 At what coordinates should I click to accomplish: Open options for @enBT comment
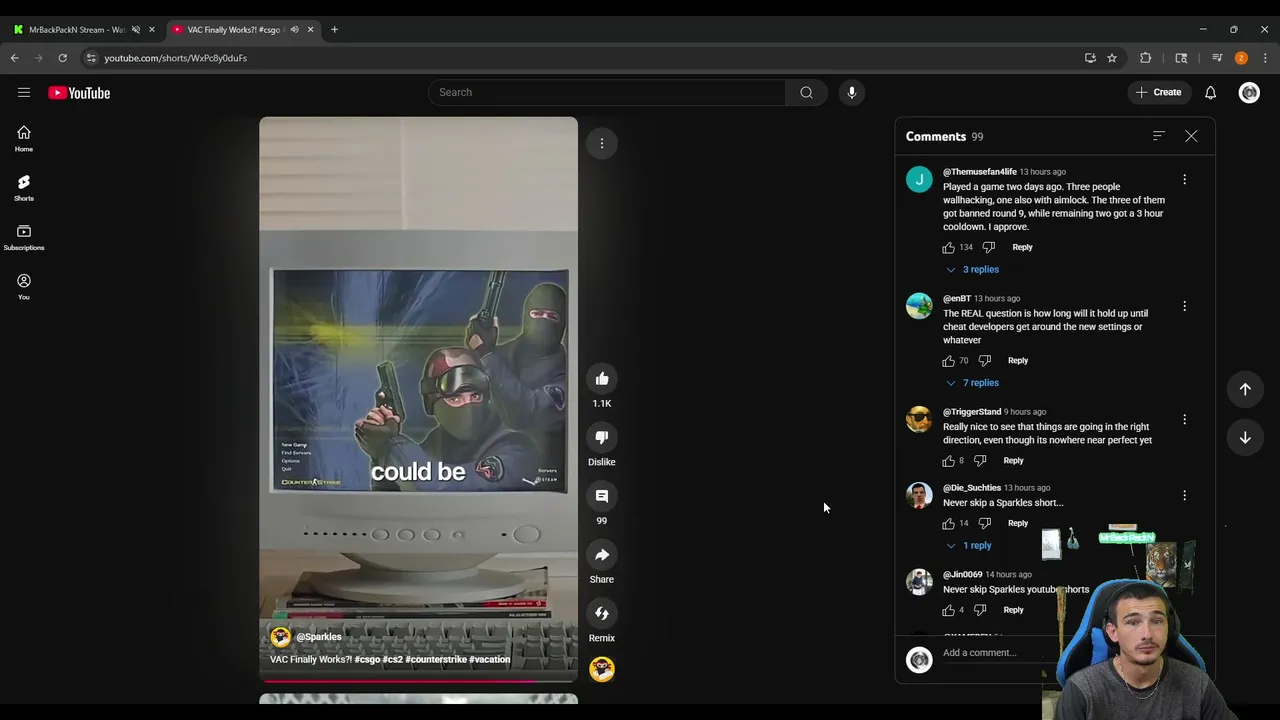point(1185,306)
